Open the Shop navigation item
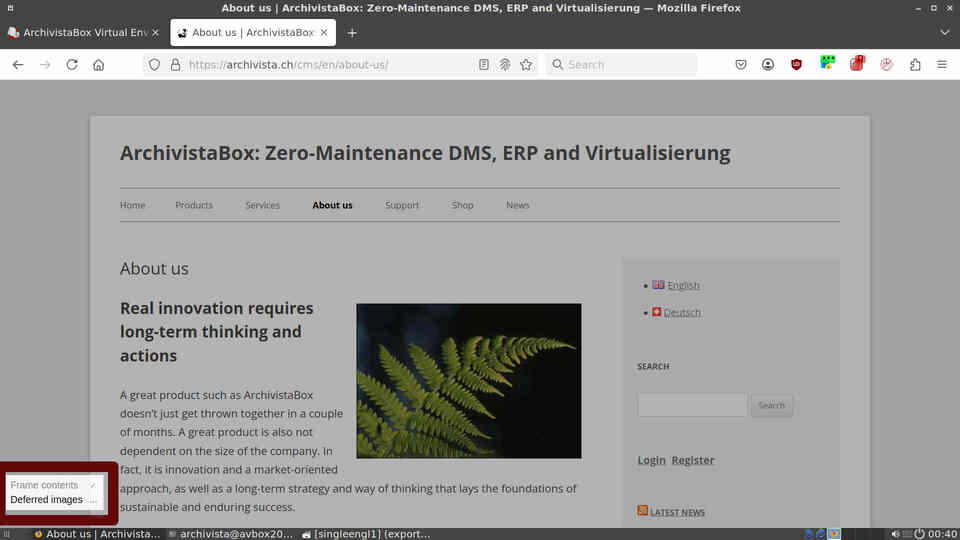The image size is (960, 540). [x=462, y=205]
